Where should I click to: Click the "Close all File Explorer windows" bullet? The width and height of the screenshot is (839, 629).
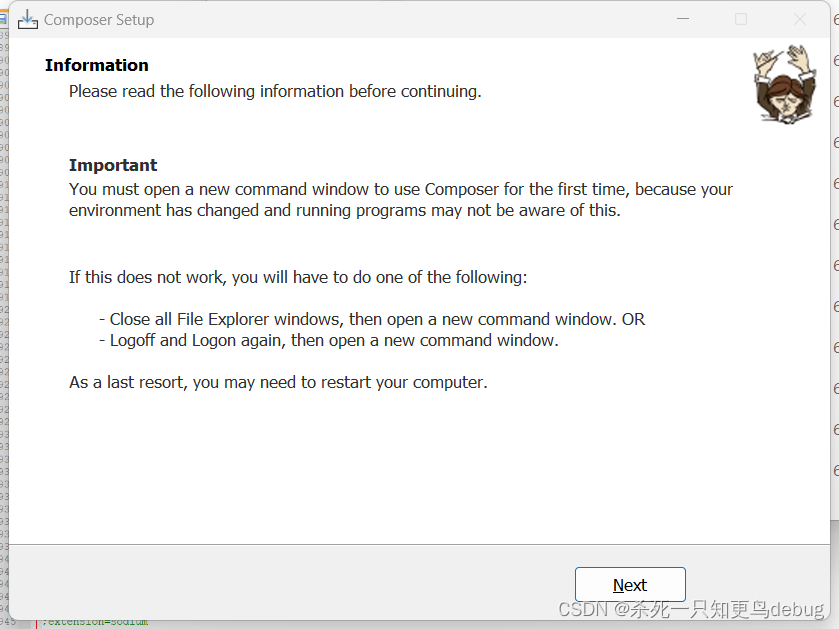[x=372, y=319]
